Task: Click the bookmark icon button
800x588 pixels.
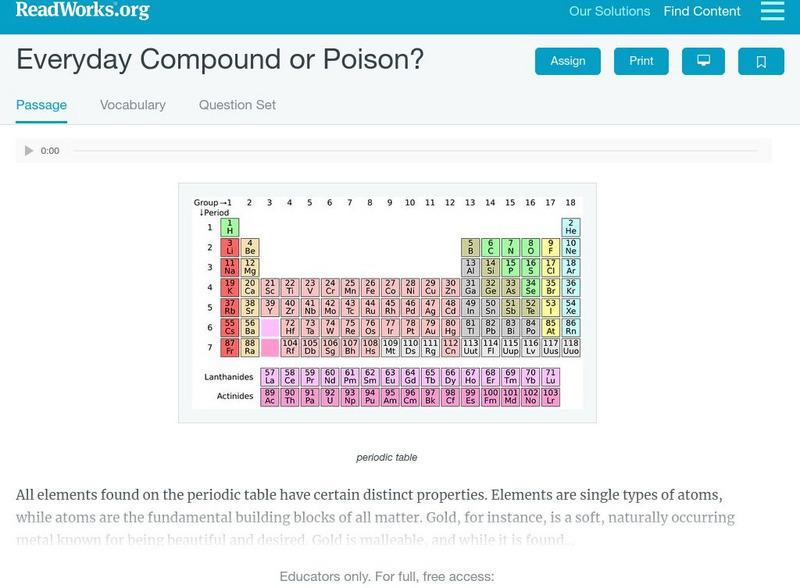Action: [x=761, y=61]
